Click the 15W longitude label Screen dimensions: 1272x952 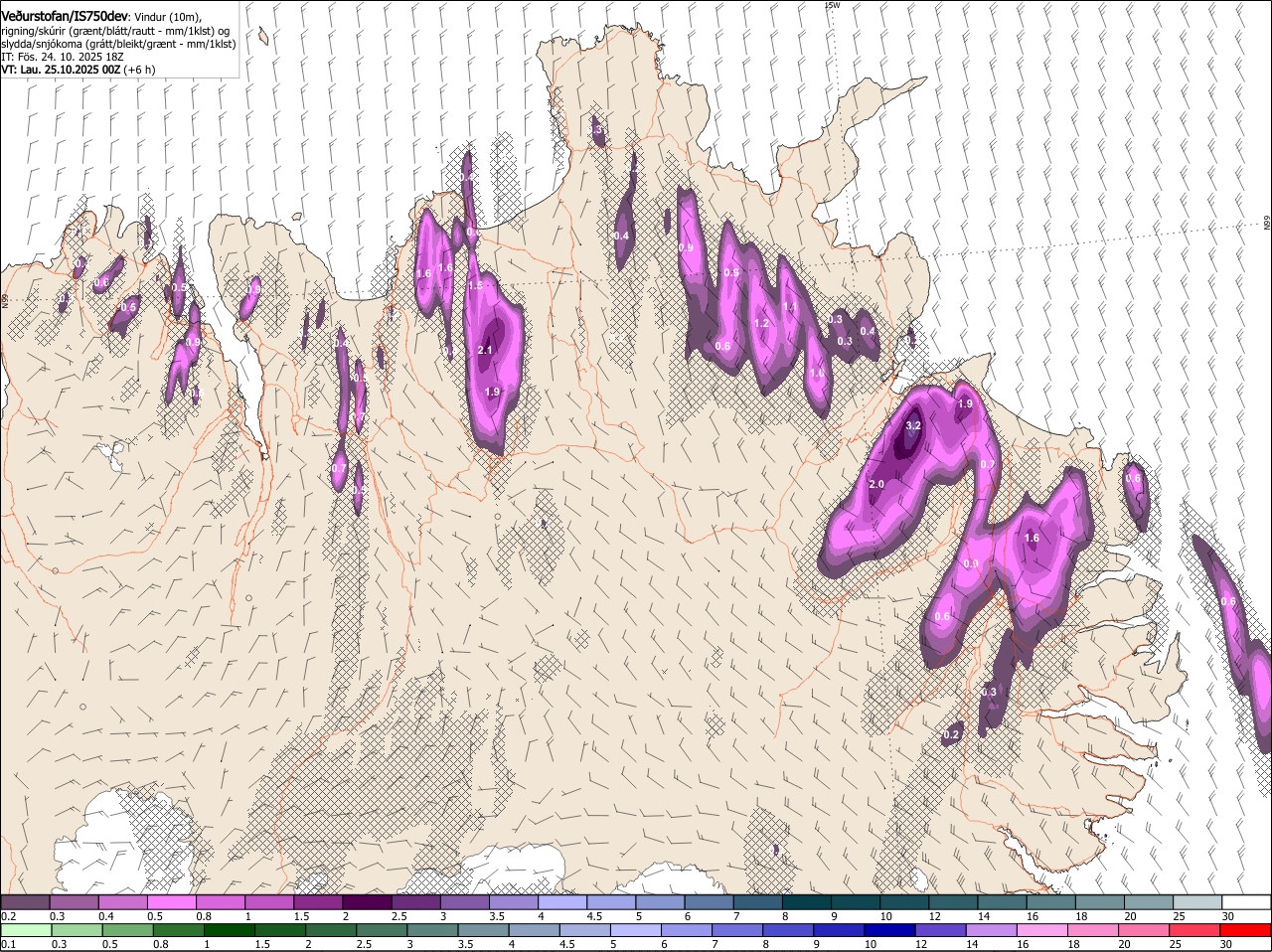(833, 5)
